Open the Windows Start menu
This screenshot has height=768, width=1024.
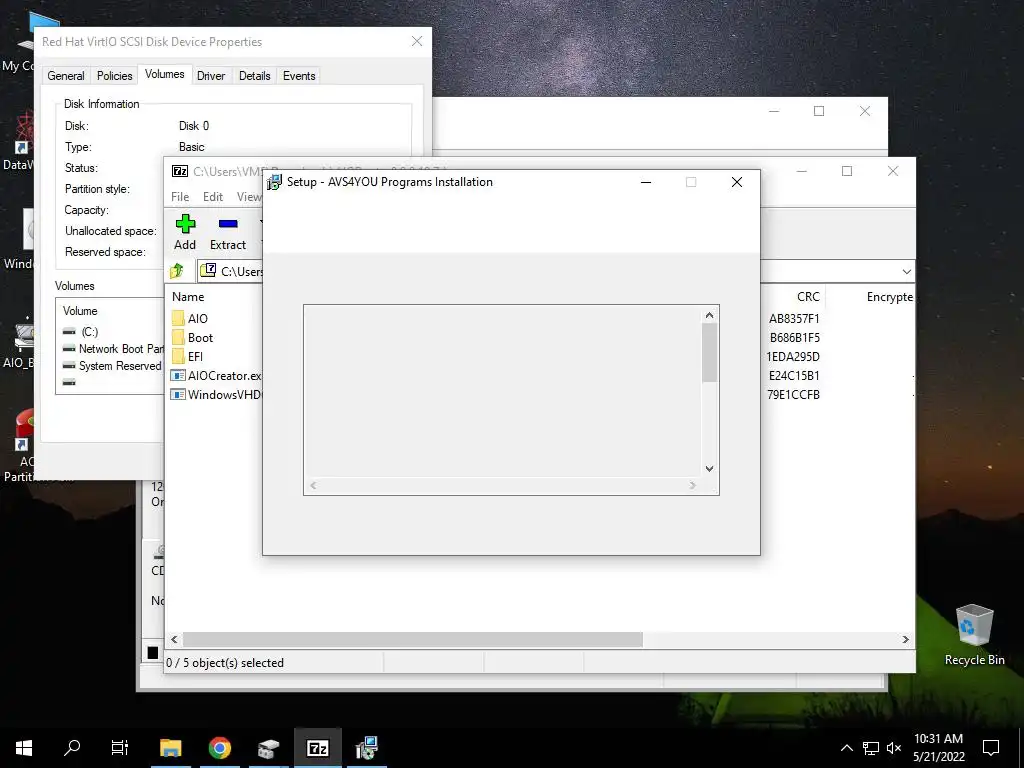point(24,748)
